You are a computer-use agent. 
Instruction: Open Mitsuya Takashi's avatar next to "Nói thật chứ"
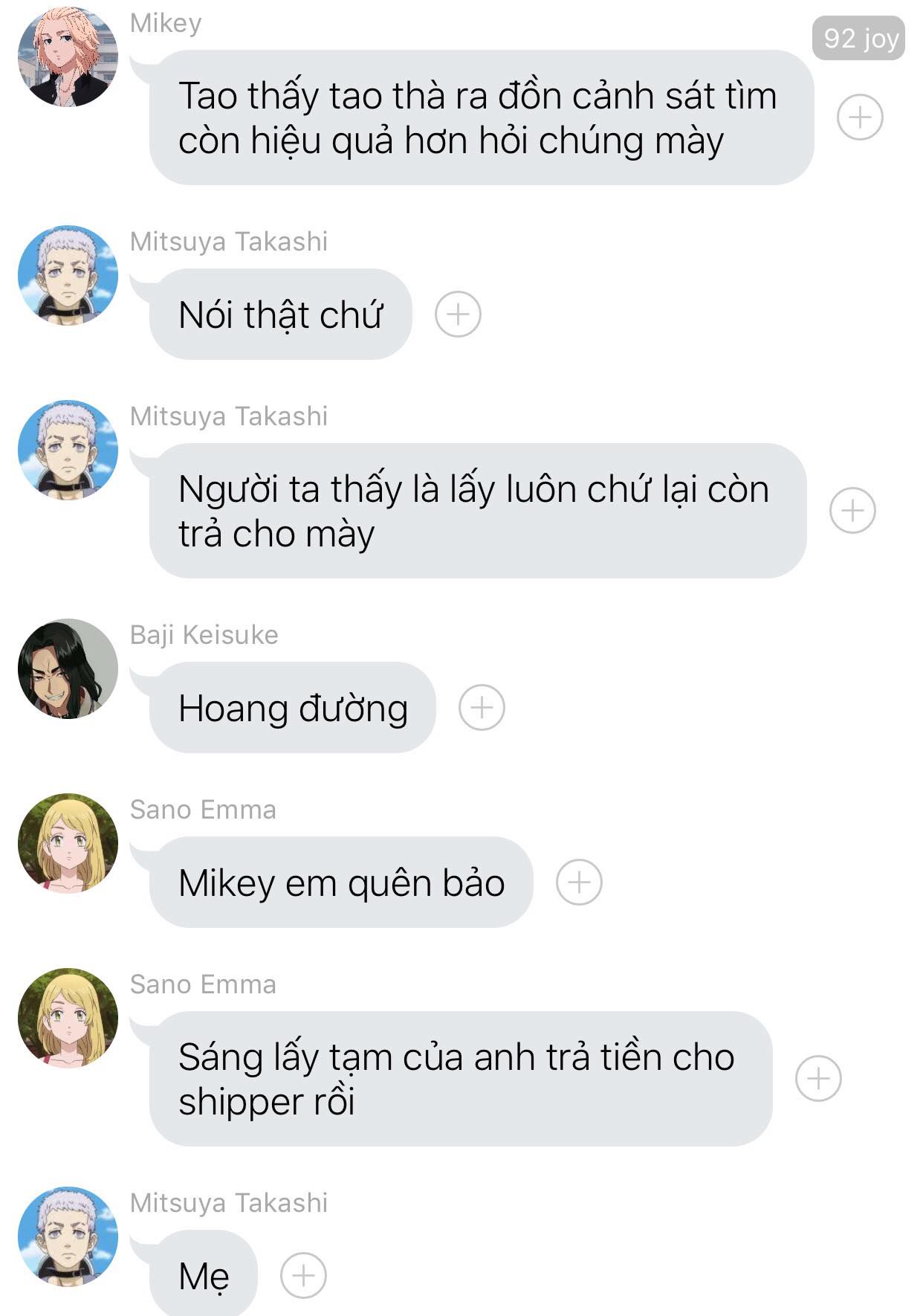pyautogui.click(x=68, y=275)
